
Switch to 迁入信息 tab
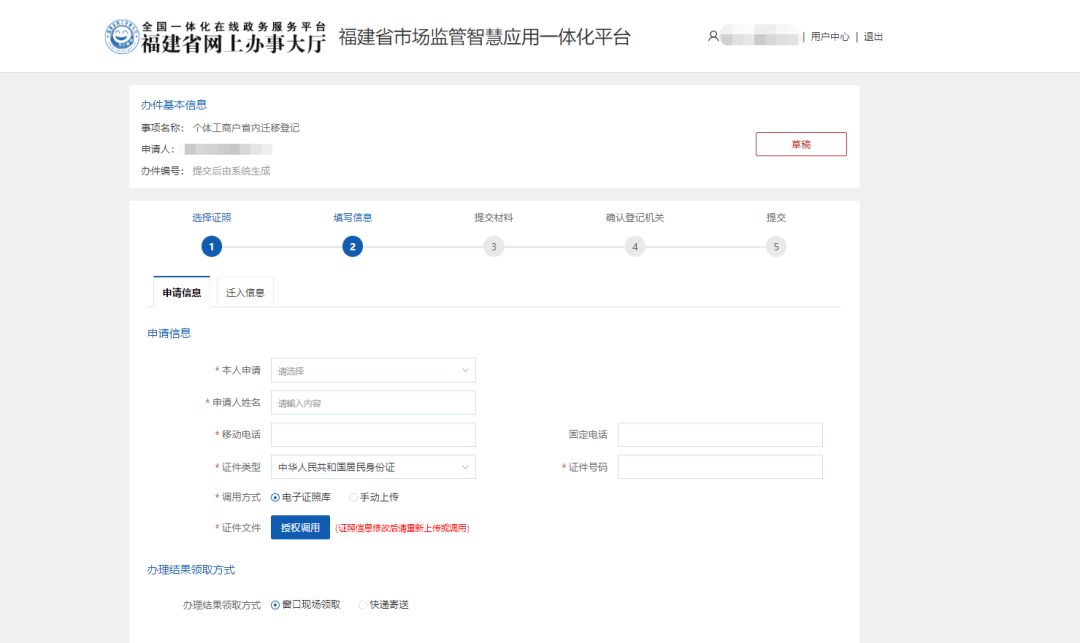click(x=245, y=293)
